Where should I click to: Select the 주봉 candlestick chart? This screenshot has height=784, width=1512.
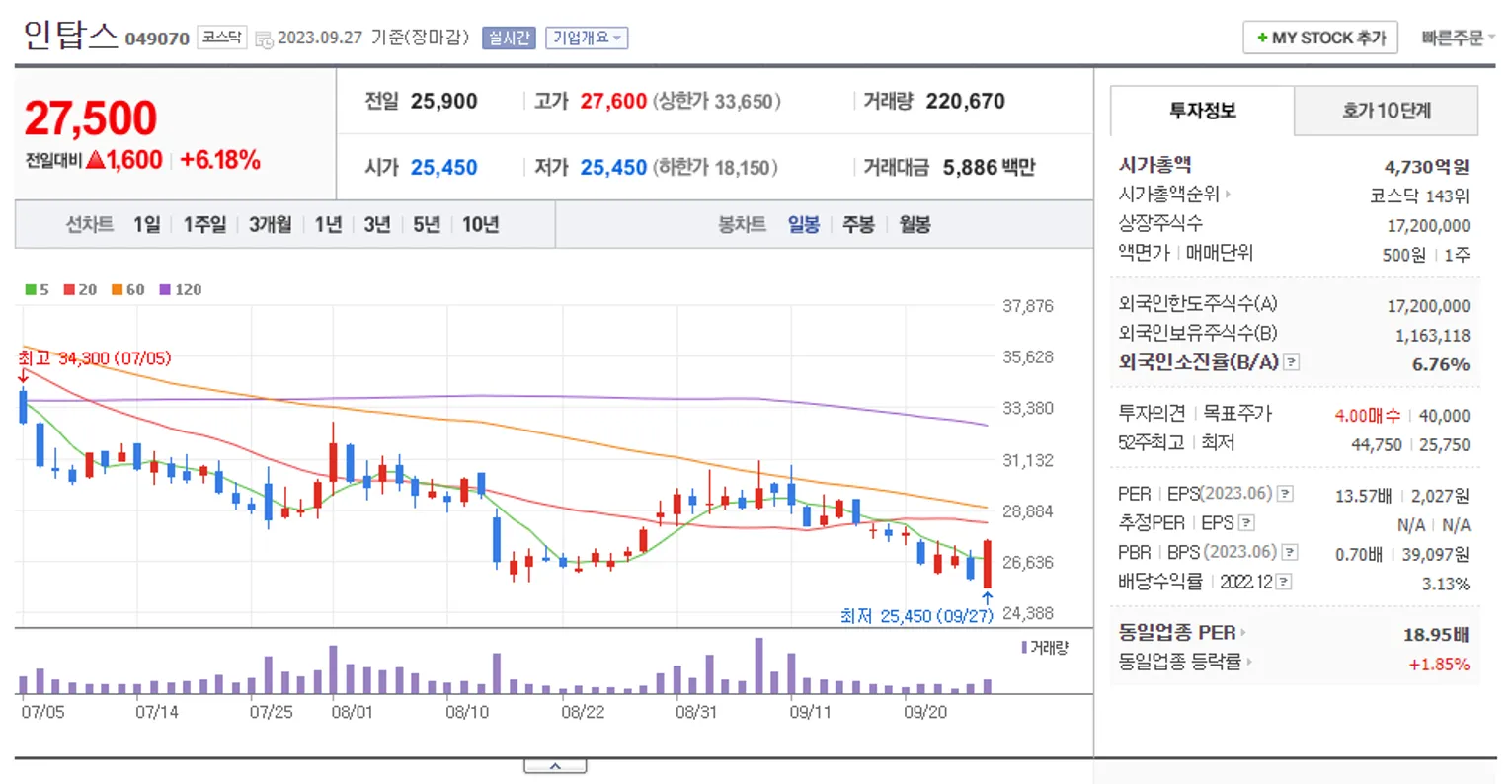858,224
